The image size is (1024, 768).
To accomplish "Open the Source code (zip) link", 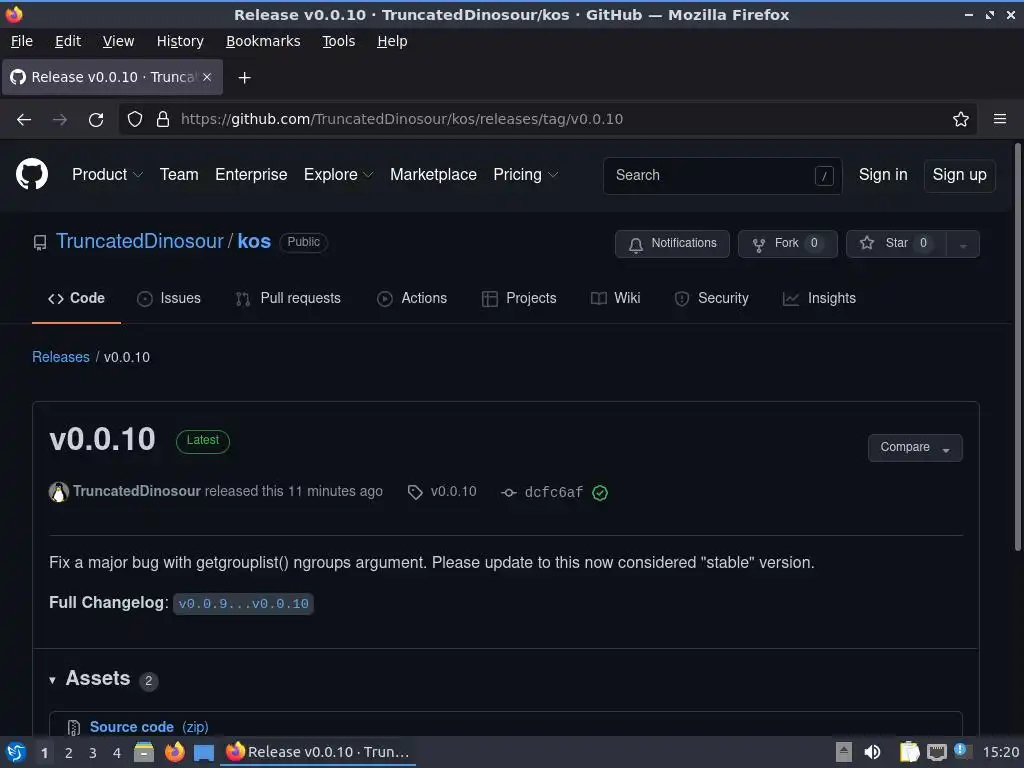I will tap(149, 727).
